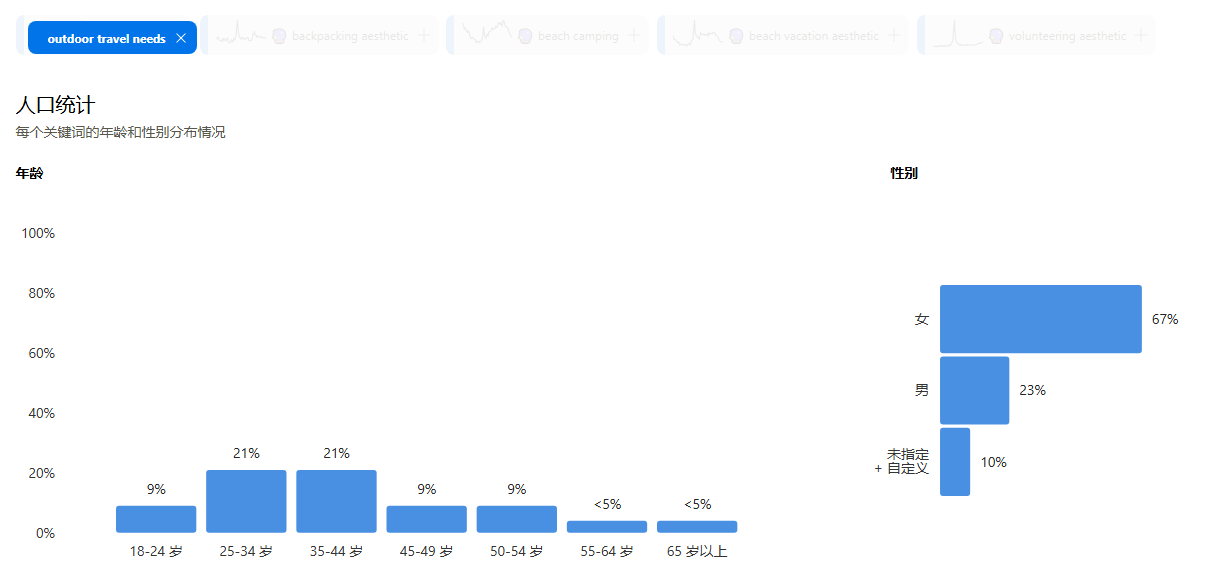Add 'beach vacation aesthetic' via its plus icon

pyautogui.click(x=894, y=35)
